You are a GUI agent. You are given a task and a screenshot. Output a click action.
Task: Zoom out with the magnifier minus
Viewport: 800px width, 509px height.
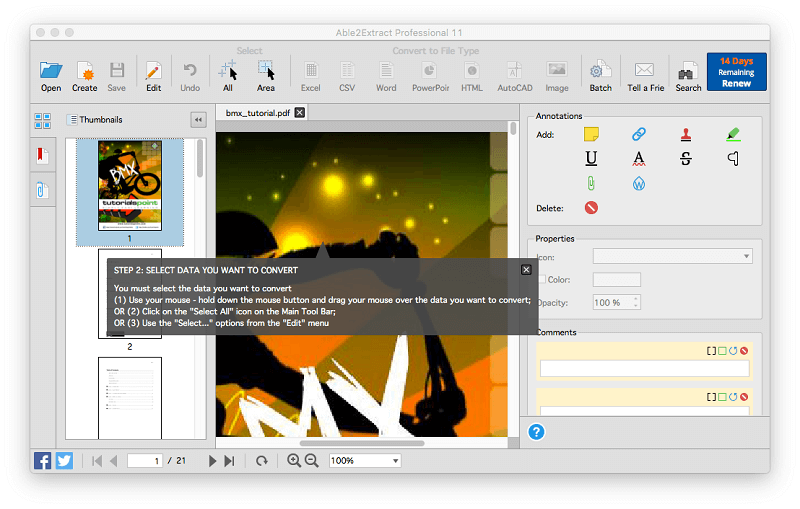click(311, 461)
